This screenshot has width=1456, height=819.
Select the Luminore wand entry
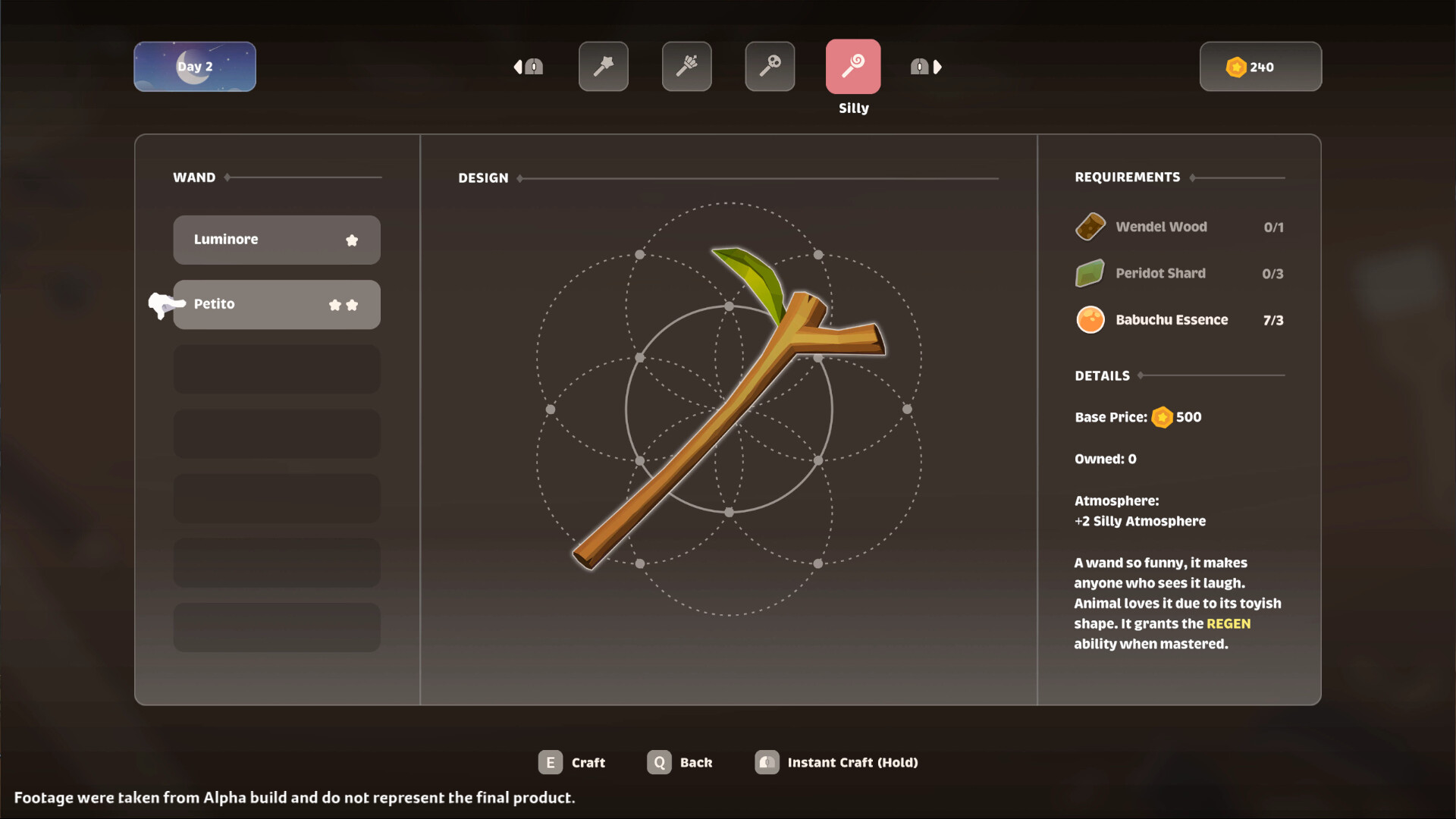coord(277,240)
